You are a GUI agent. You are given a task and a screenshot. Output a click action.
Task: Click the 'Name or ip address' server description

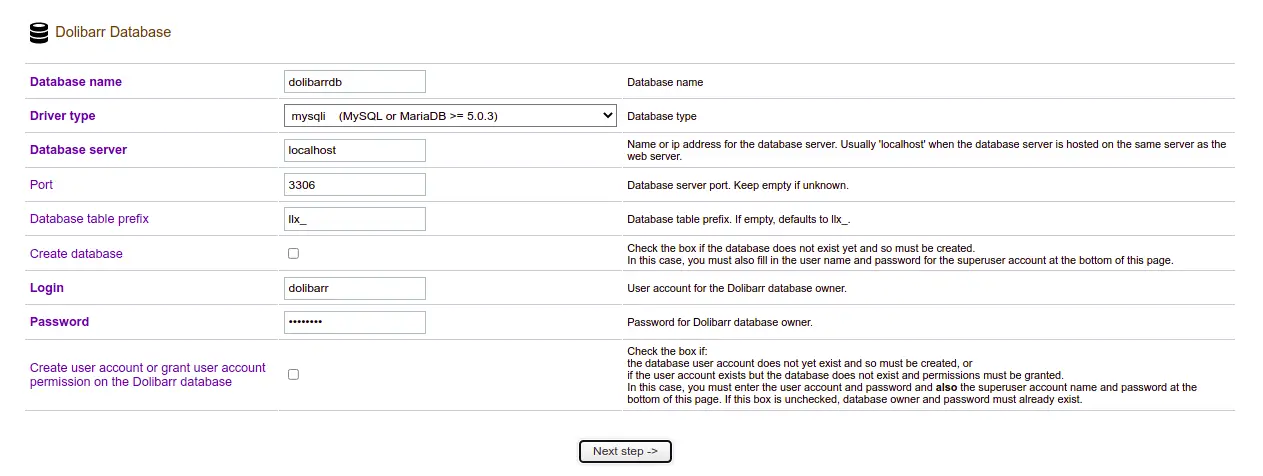click(x=926, y=151)
